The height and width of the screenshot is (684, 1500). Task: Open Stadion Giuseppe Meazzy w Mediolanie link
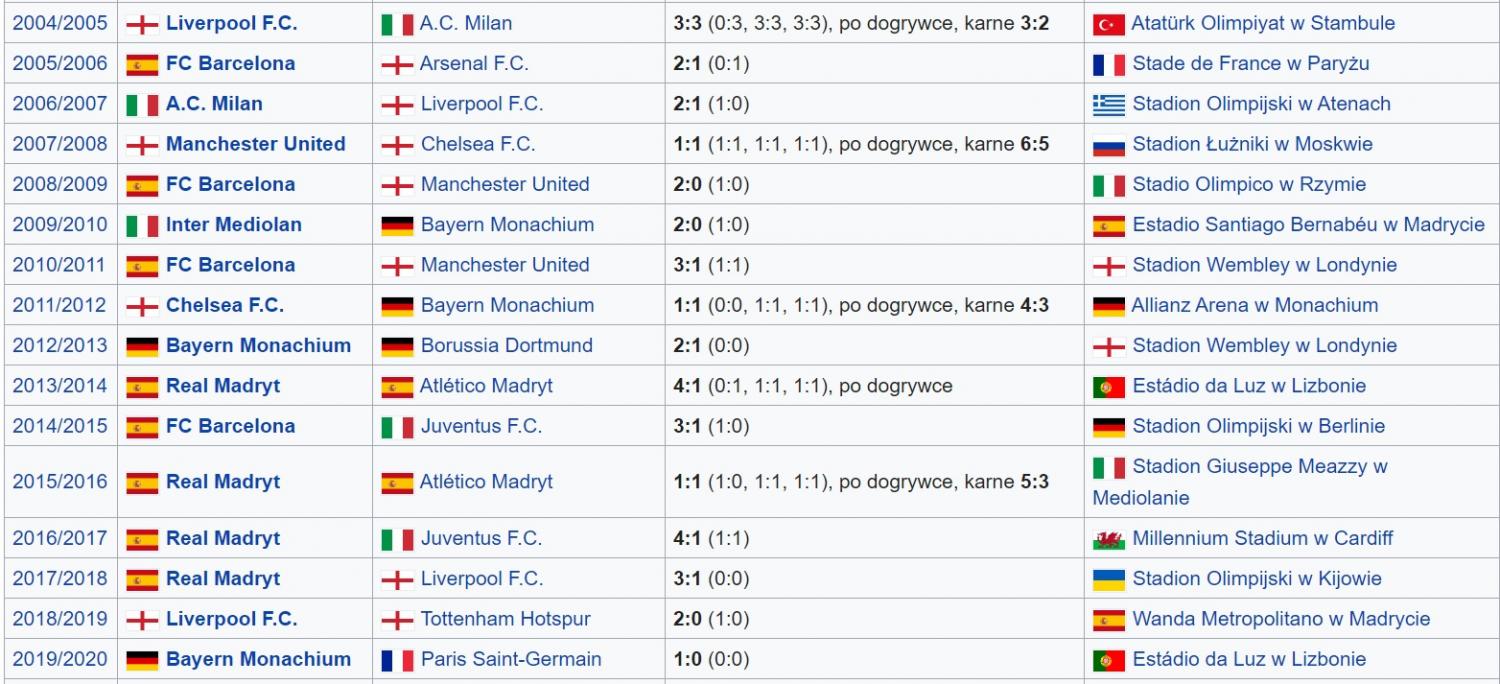pyautogui.click(x=1240, y=482)
